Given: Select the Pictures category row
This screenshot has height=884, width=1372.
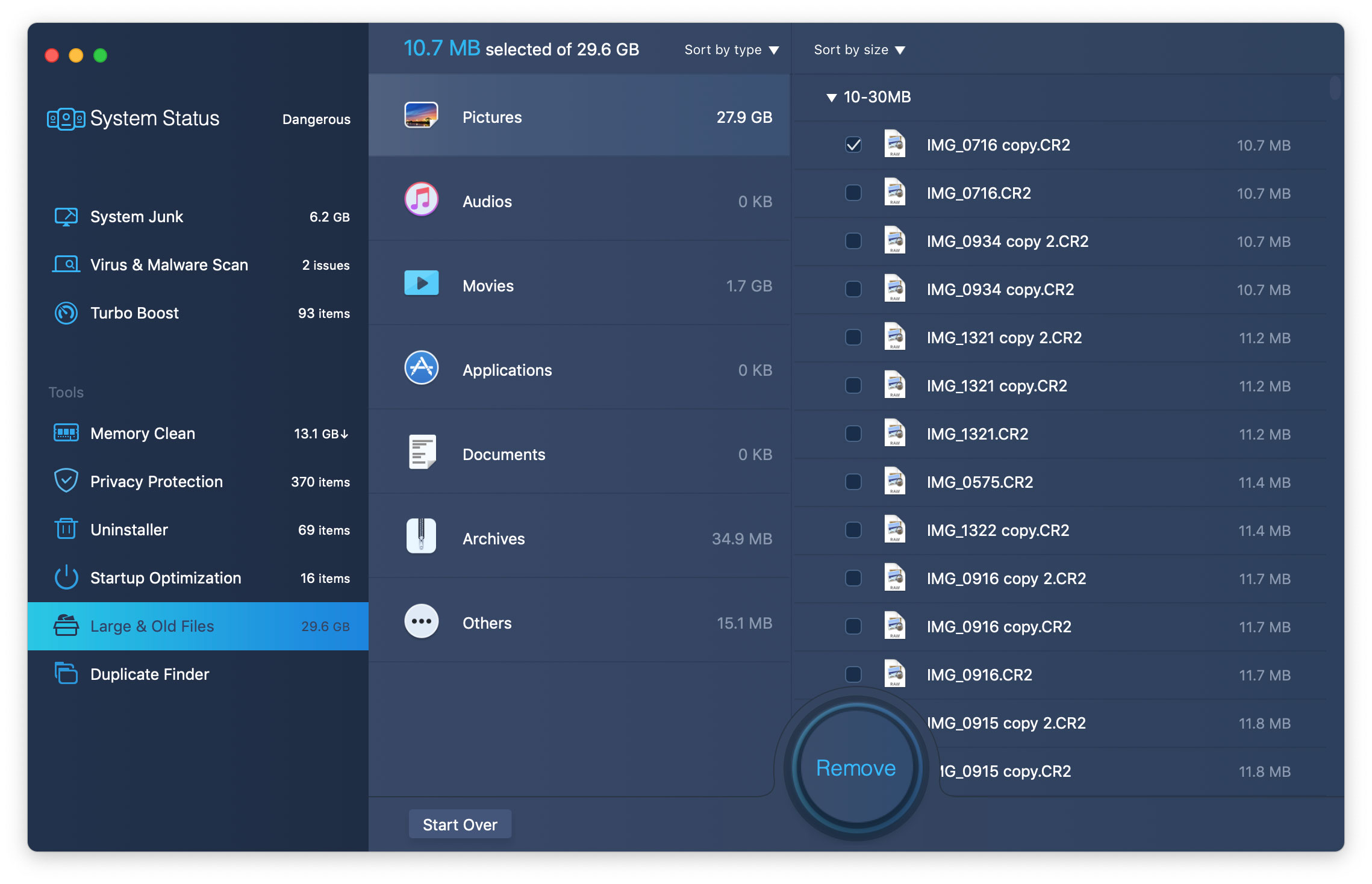Looking at the screenshot, I should pos(579,116).
